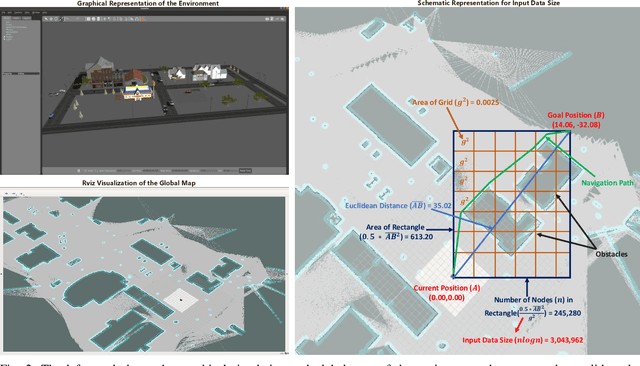Start video recording with the Gazebo toolbar icon
The image size is (640, 366).
(x=282, y=19)
